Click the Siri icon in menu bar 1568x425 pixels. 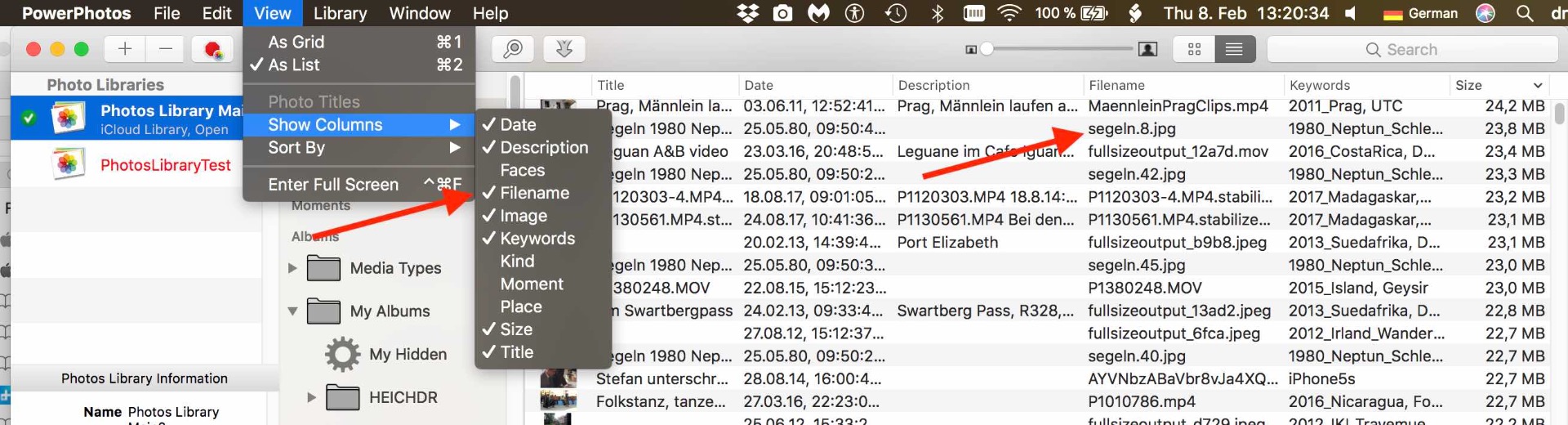click(1486, 13)
